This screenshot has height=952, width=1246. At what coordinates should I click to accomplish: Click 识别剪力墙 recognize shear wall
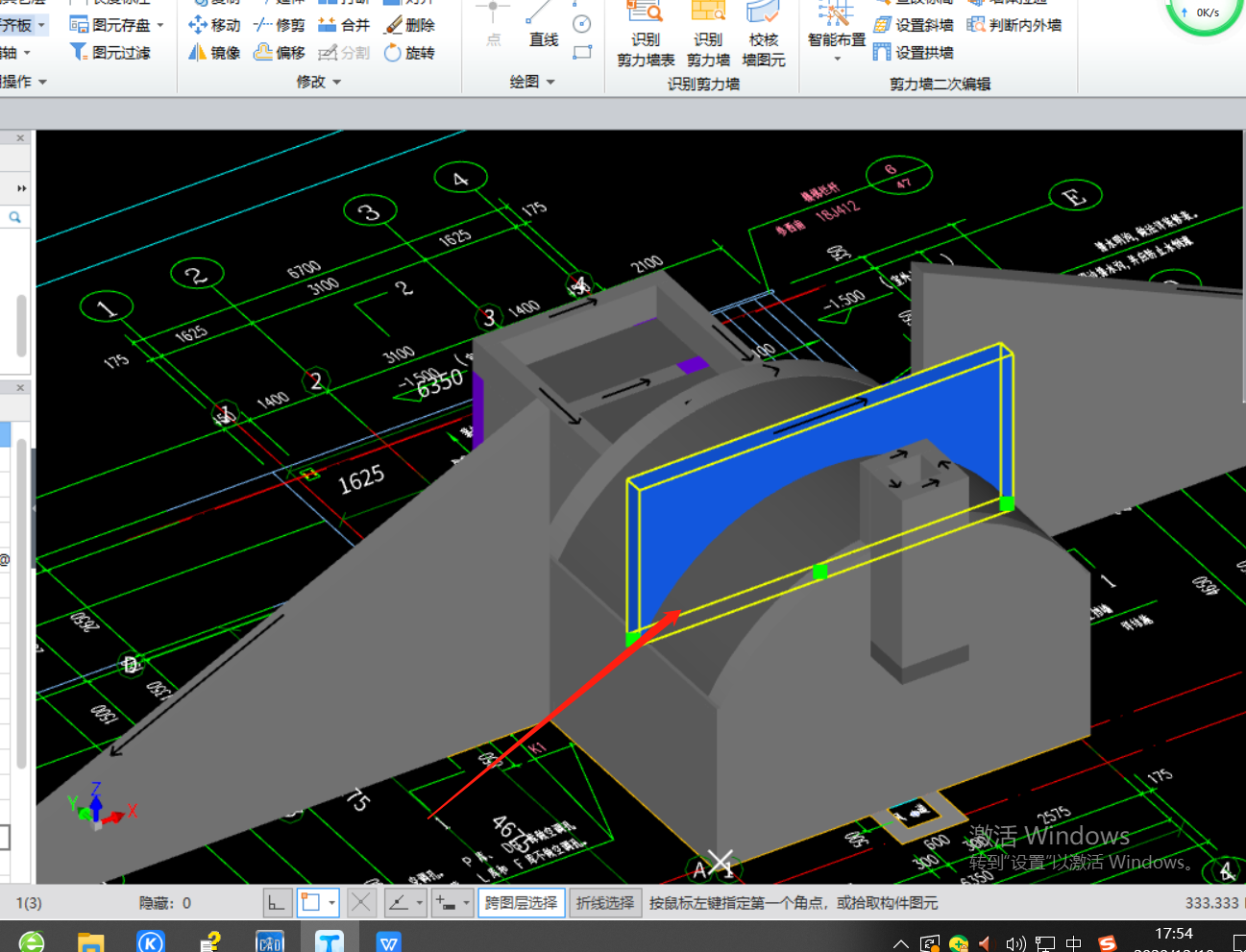tap(708, 35)
